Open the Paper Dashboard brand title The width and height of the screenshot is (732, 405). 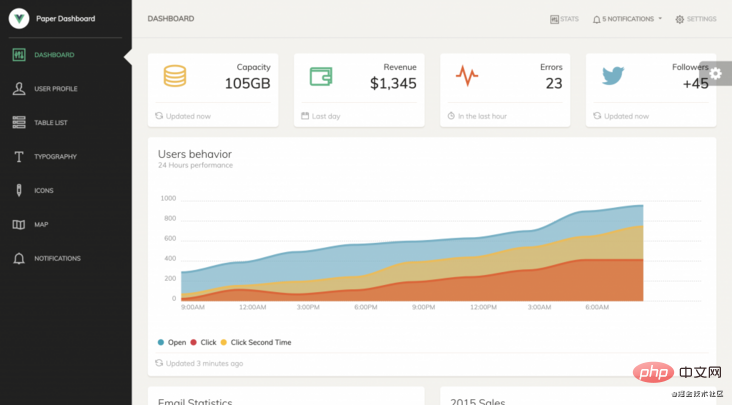click(65, 19)
